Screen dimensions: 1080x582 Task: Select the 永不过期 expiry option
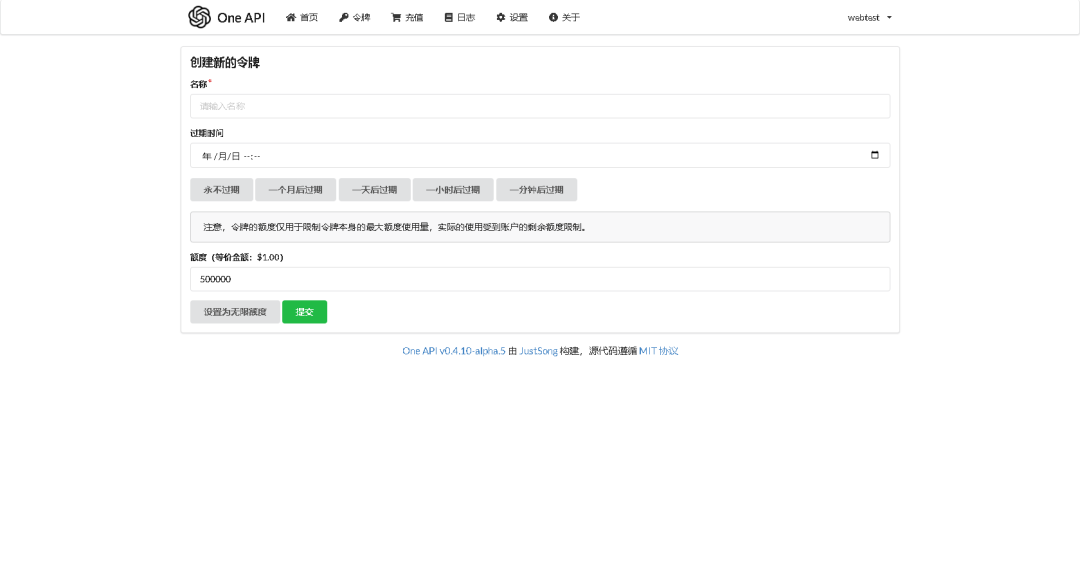tap(221, 189)
